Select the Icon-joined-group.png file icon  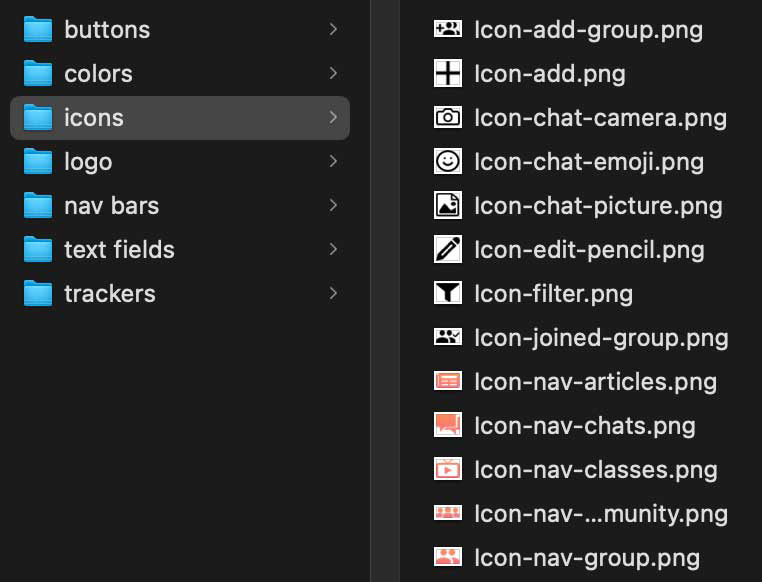[x=447, y=337]
